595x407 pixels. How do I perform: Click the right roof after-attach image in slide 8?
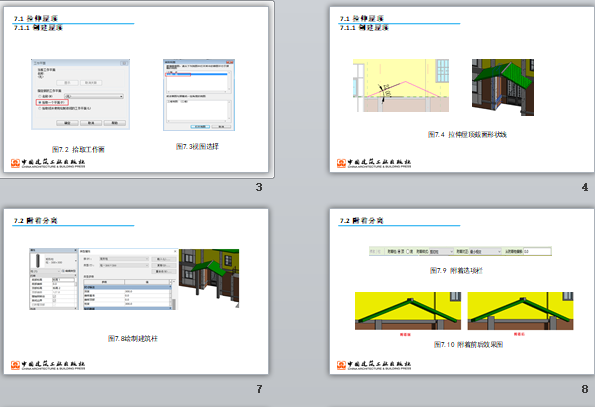coord(520,311)
